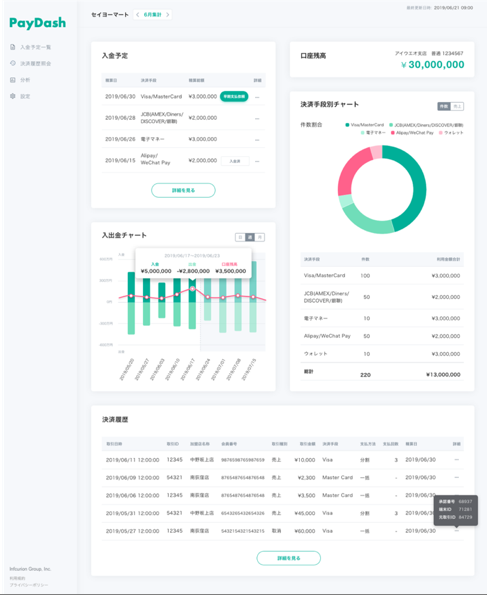The width and height of the screenshot is (487, 595).
Task: Switch cash-flow chart to 月 view
Action: (x=260, y=237)
